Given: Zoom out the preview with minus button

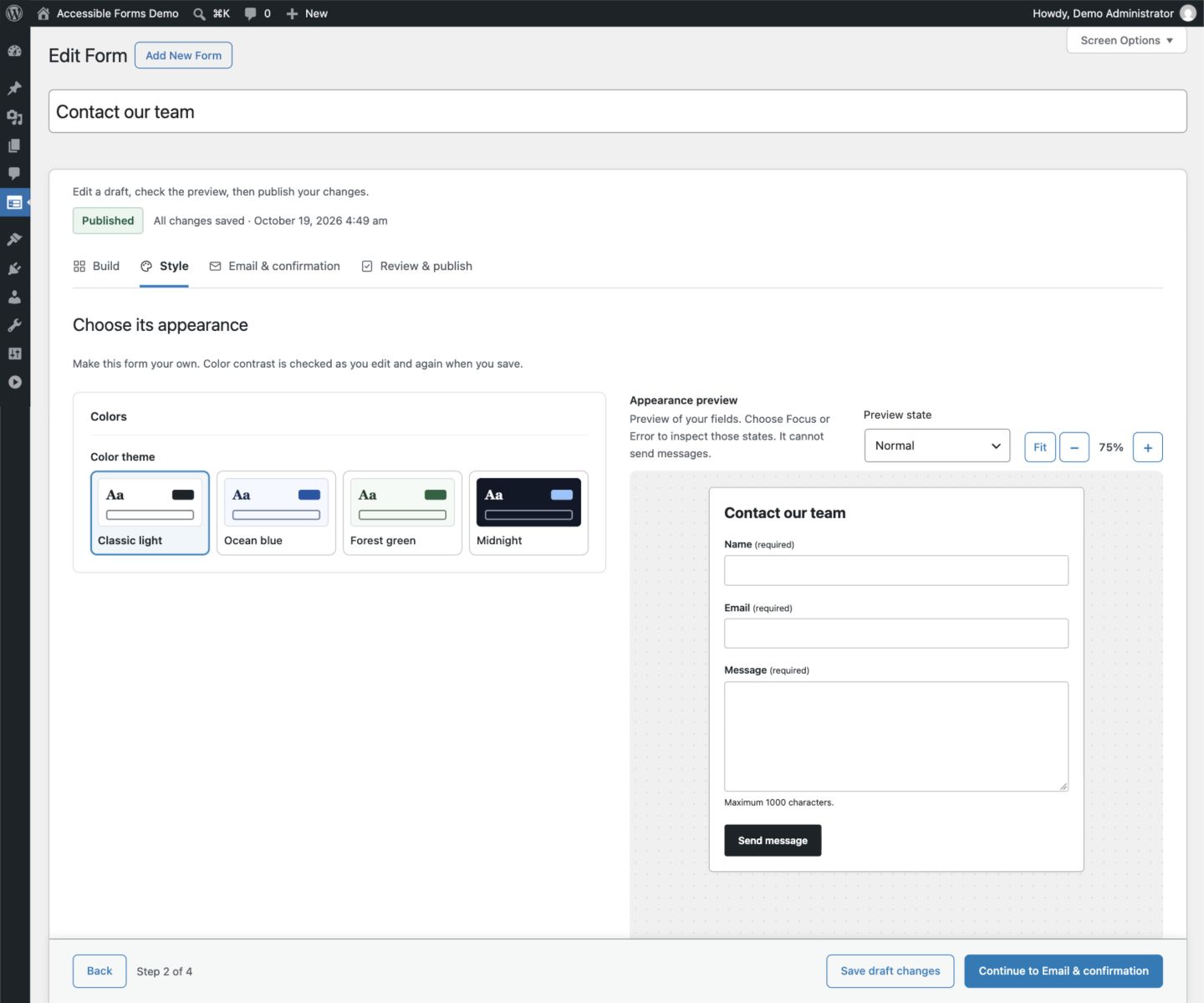Looking at the screenshot, I should tap(1074, 447).
